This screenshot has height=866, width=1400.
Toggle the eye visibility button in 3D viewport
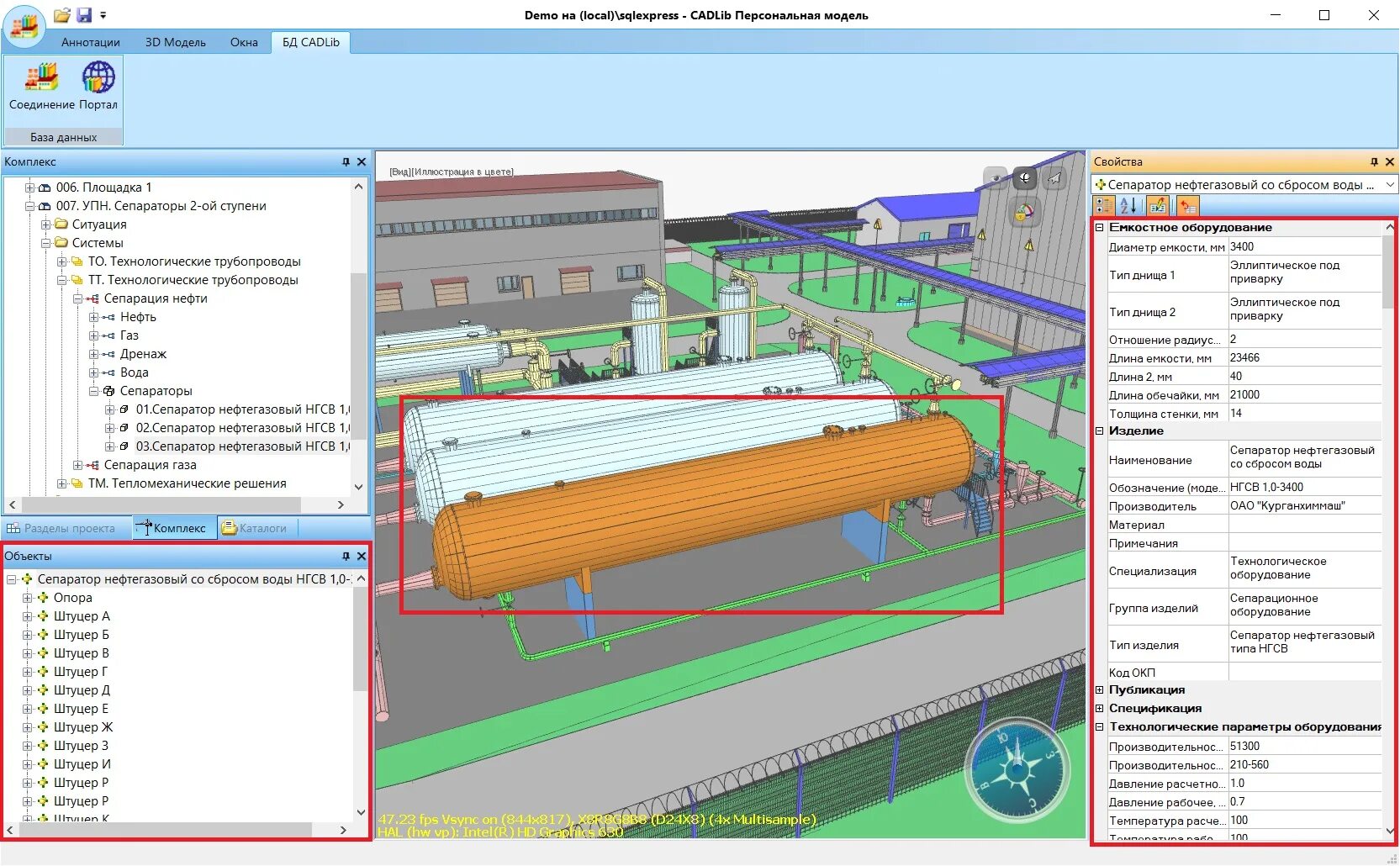(x=996, y=177)
